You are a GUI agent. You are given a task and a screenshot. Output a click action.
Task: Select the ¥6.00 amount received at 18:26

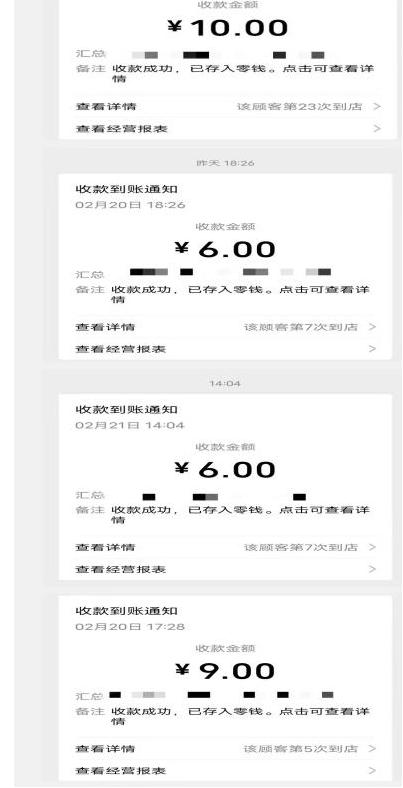click(x=225, y=249)
